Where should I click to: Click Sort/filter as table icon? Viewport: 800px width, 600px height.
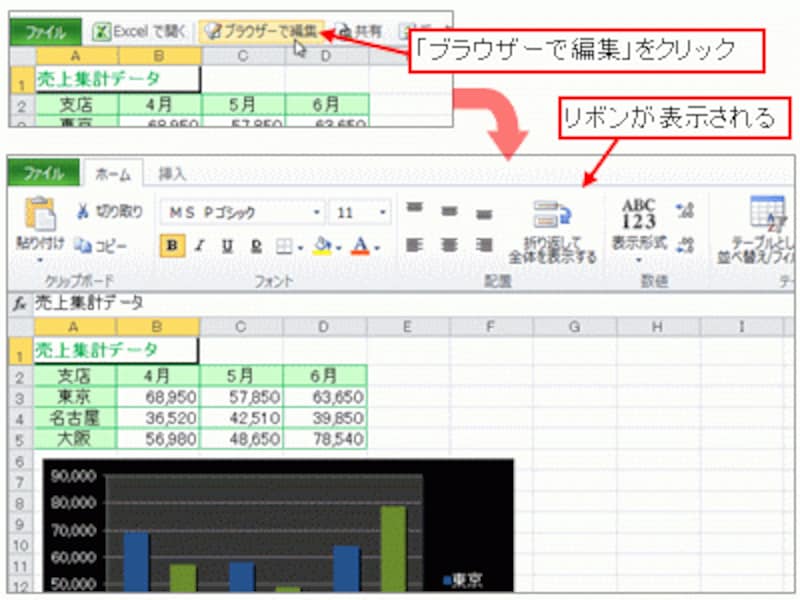(x=767, y=213)
